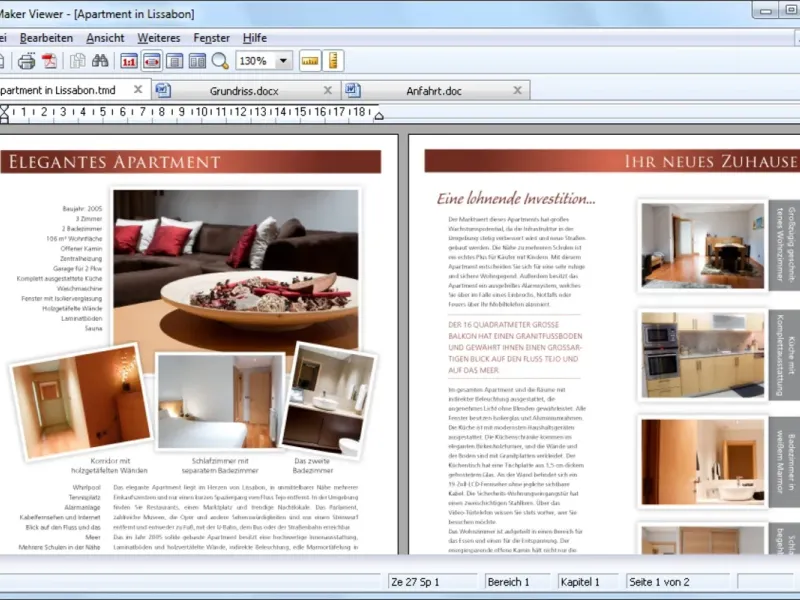This screenshot has width=800, height=600.
Task: Click the 'Baujahr: 2005' line
Action: 82,209
